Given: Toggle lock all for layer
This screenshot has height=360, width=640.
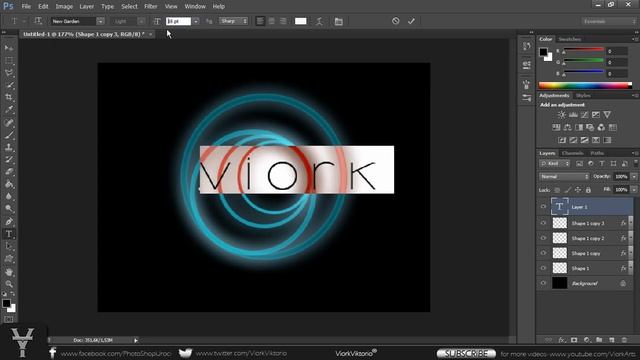Looking at the screenshot, I should pyautogui.click(x=588, y=190).
